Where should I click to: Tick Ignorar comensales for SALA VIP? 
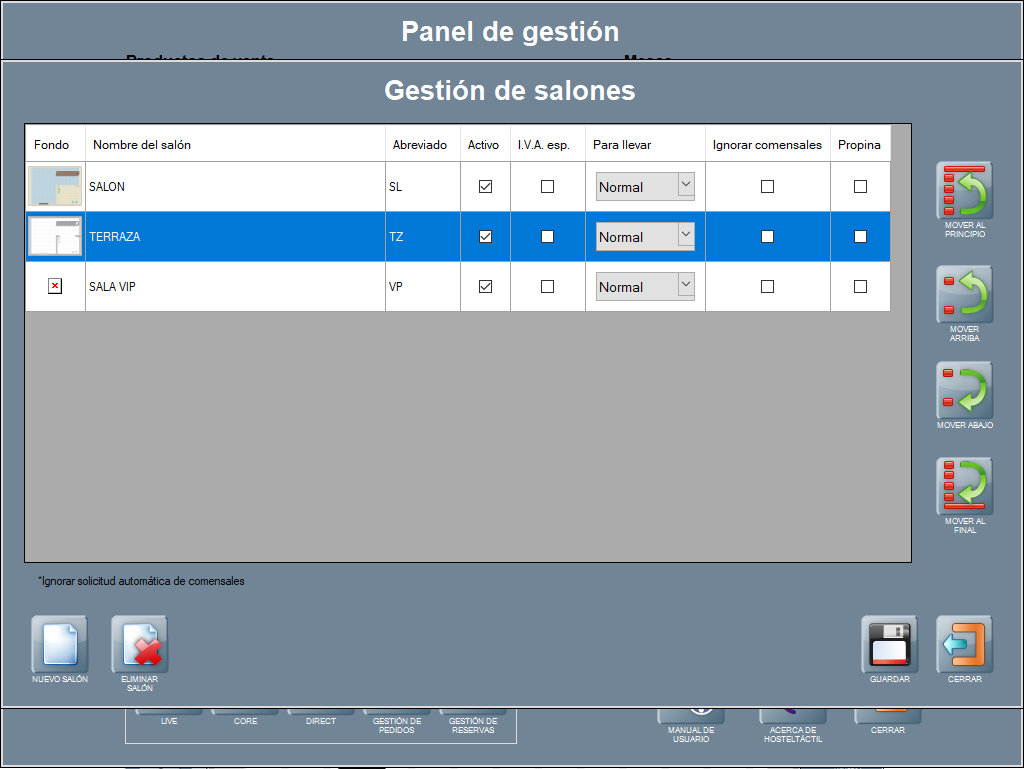click(x=767, y=287)
